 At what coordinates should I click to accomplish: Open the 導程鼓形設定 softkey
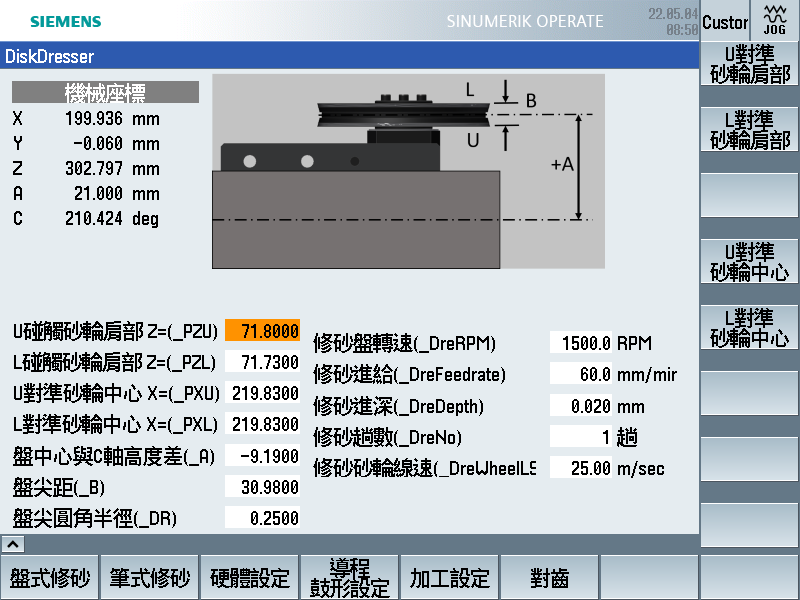pos(349,578)
